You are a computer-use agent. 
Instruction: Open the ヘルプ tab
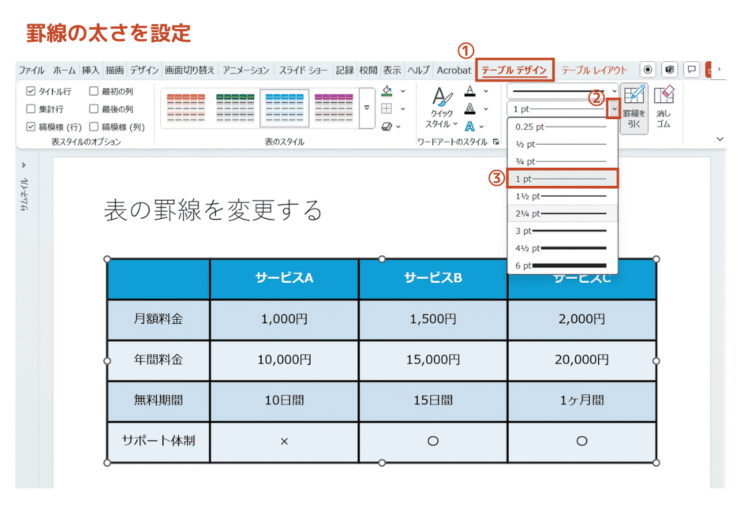[x=419, y=70]
